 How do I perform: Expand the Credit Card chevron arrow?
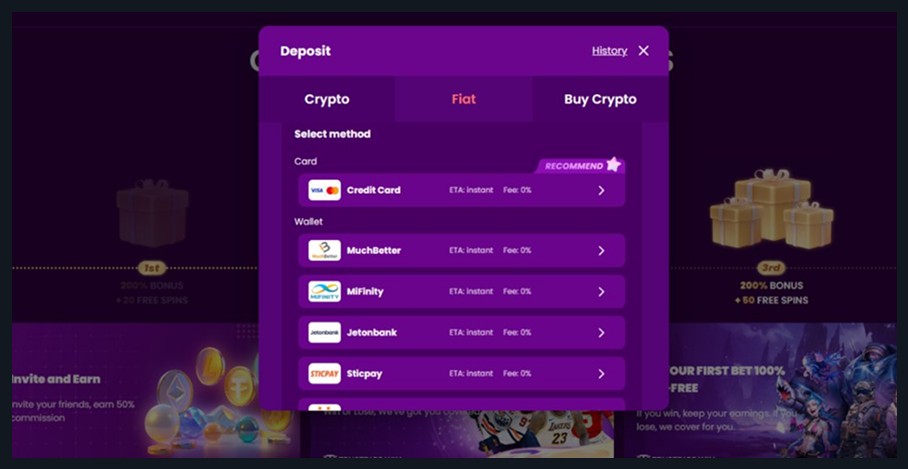click(601, 190)
